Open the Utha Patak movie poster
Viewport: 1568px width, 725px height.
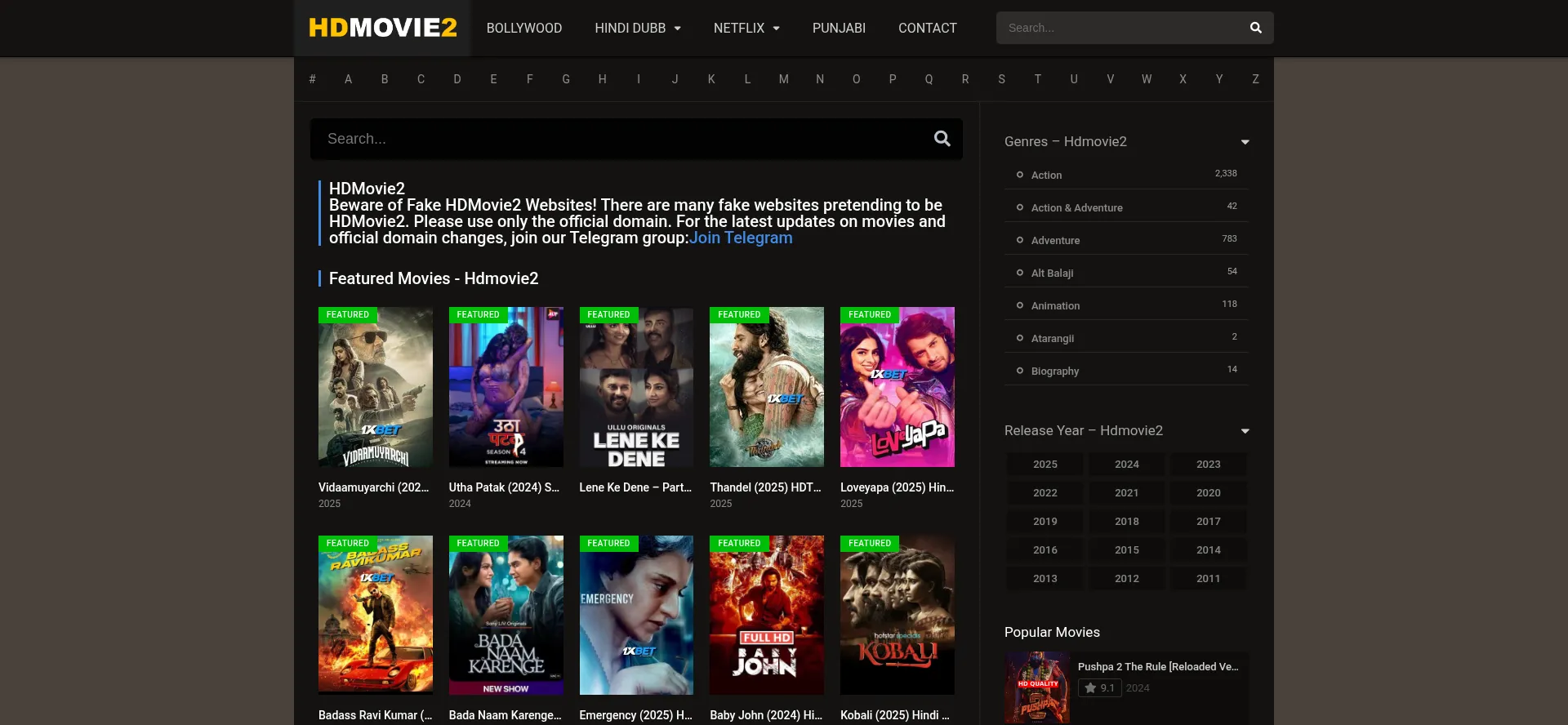pyautogui.click(x=506, y=387)
